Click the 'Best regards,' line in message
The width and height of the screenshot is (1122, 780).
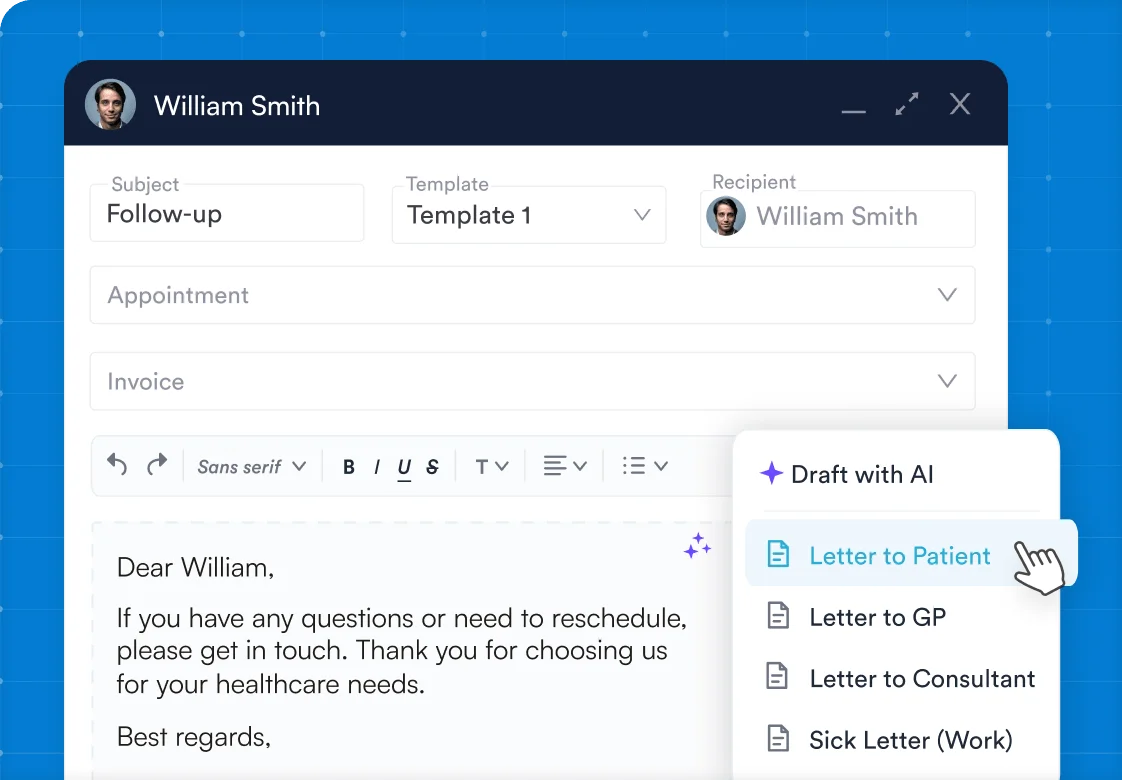tap(194, 736)
